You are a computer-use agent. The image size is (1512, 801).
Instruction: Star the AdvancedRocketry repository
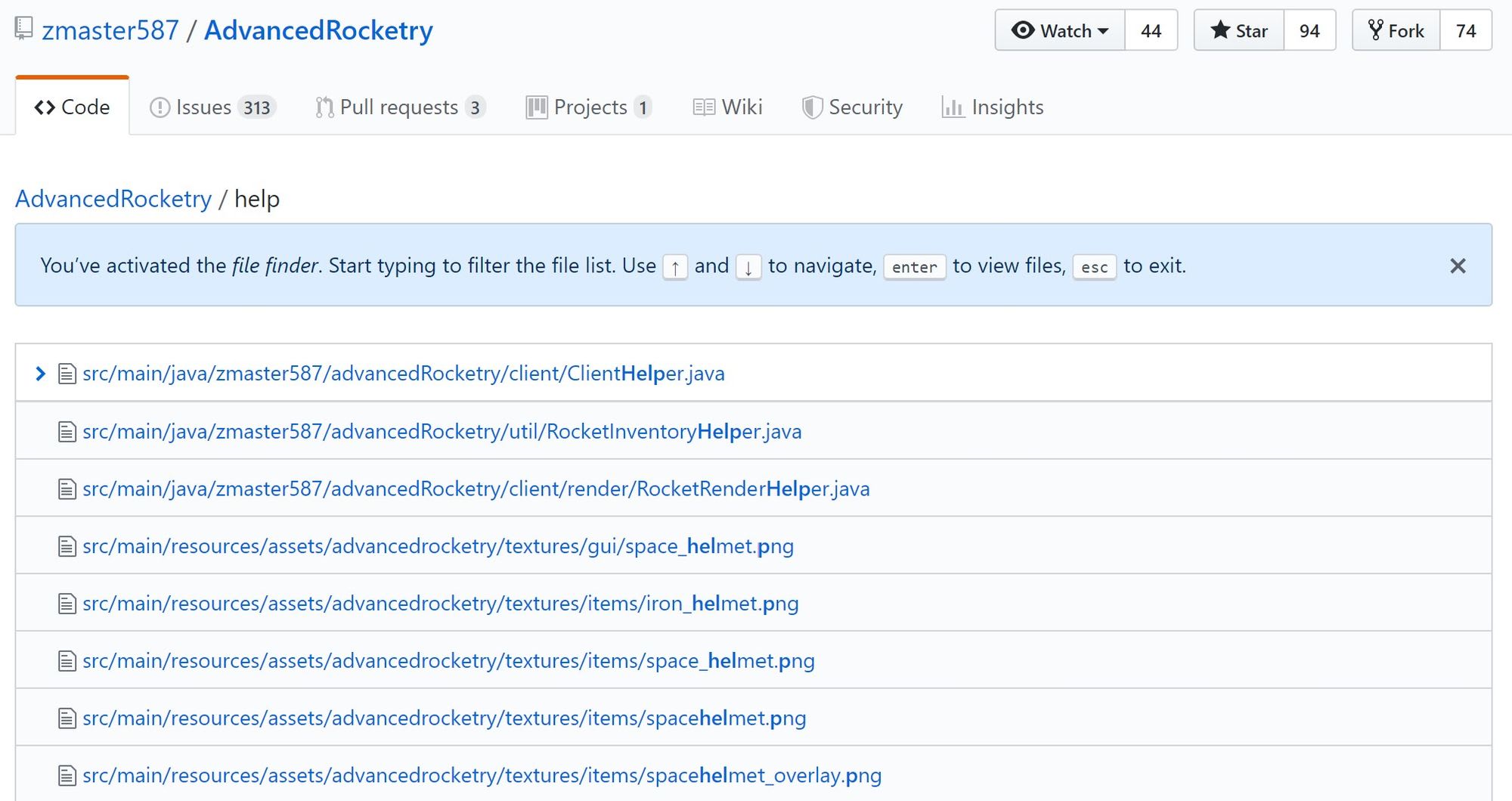point(1239,30)
